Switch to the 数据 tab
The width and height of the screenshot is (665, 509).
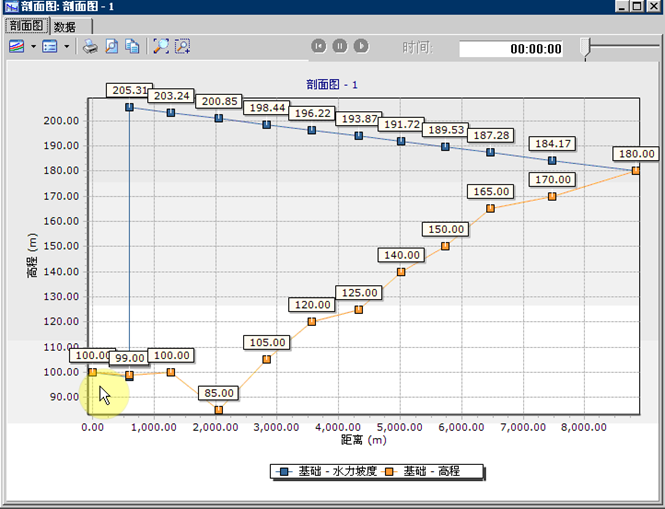[65, 26]
